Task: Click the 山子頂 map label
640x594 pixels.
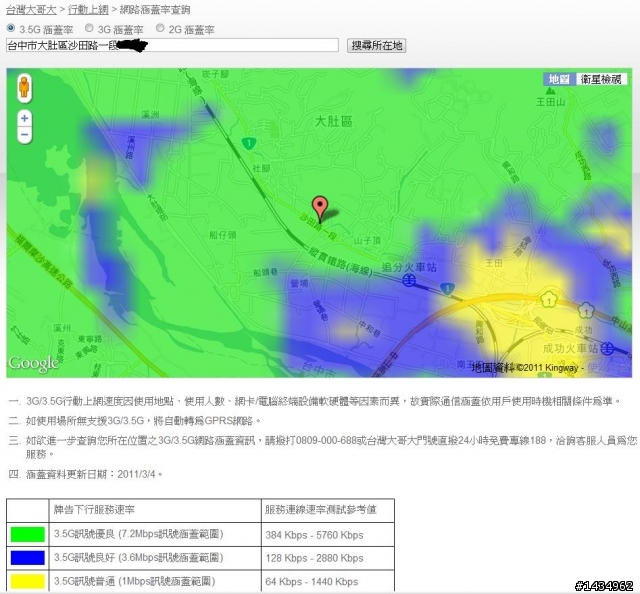Action: 367,240
